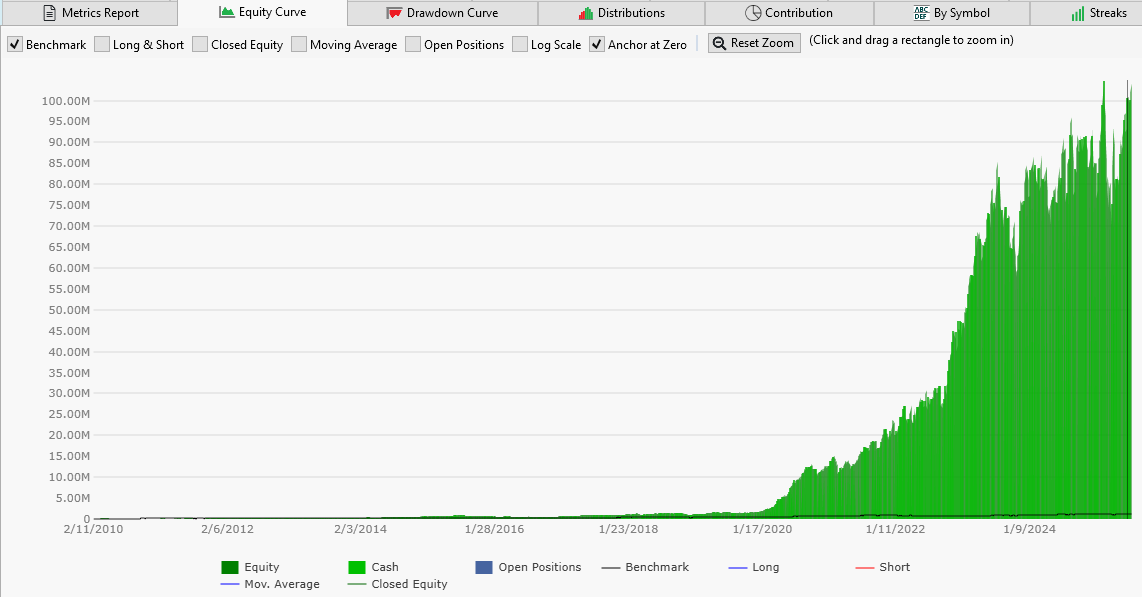Click the Closed Equity legend line marker
Image resolution: width=1142 pixels, height=597 pixels.
(357, 584)
